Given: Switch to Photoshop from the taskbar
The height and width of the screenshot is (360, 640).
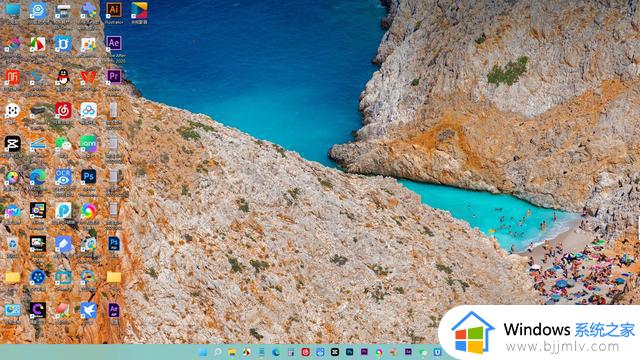Looking at the screenshot, I should (349, 352).
